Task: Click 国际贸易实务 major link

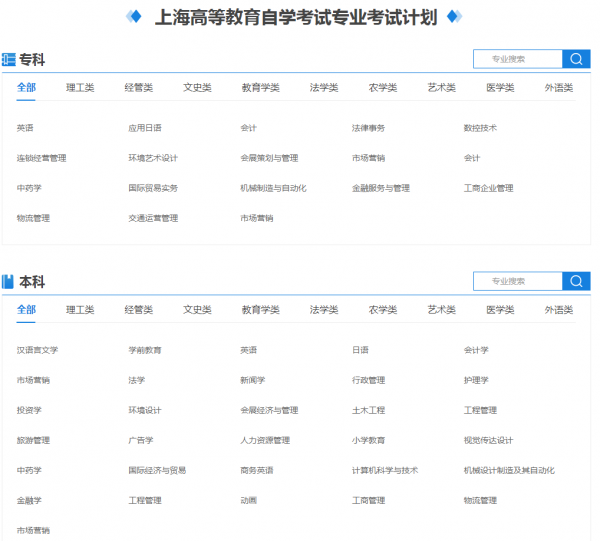Action: coord(153,188)
